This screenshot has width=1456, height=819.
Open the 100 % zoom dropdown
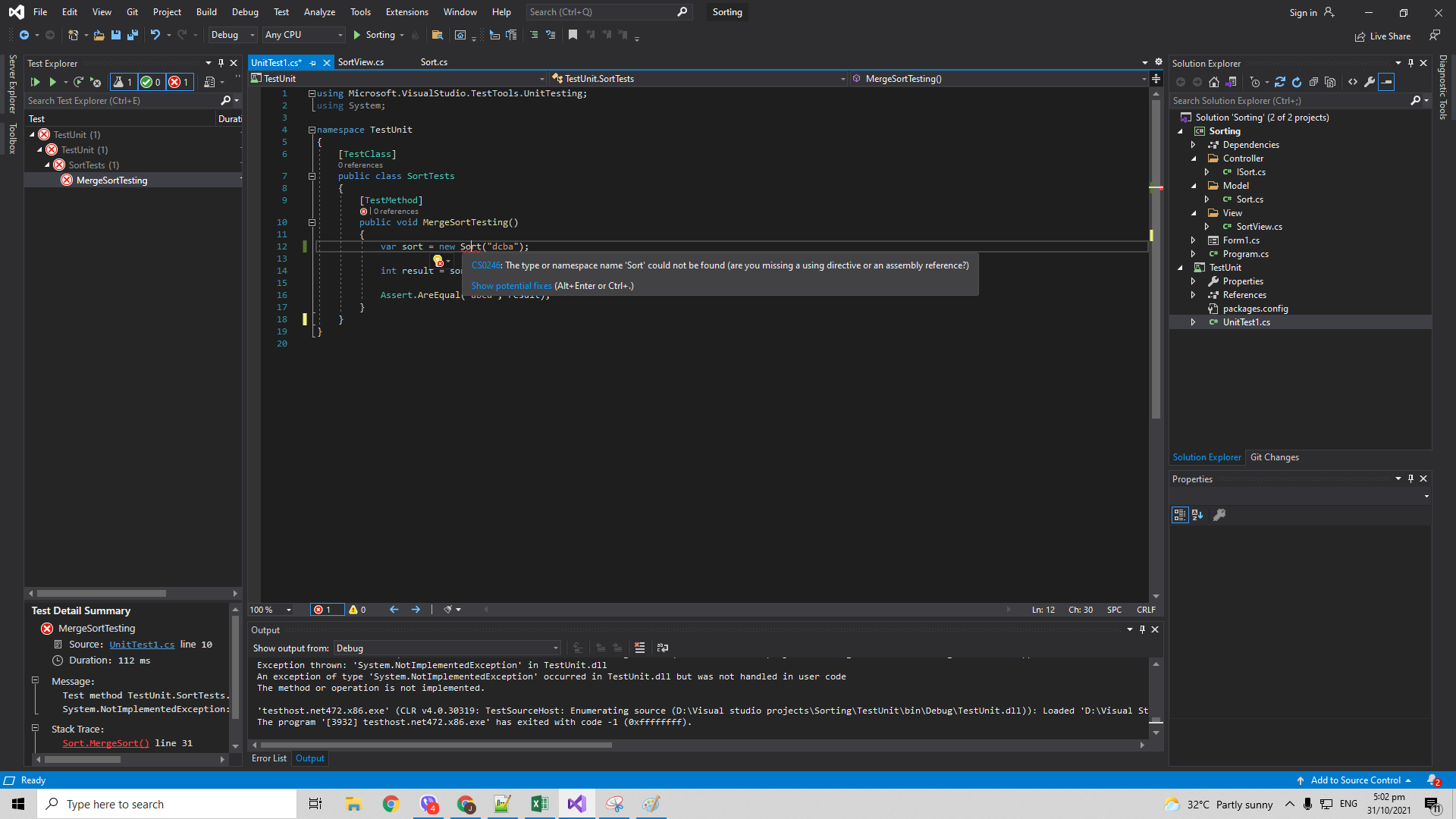[271, 610]
